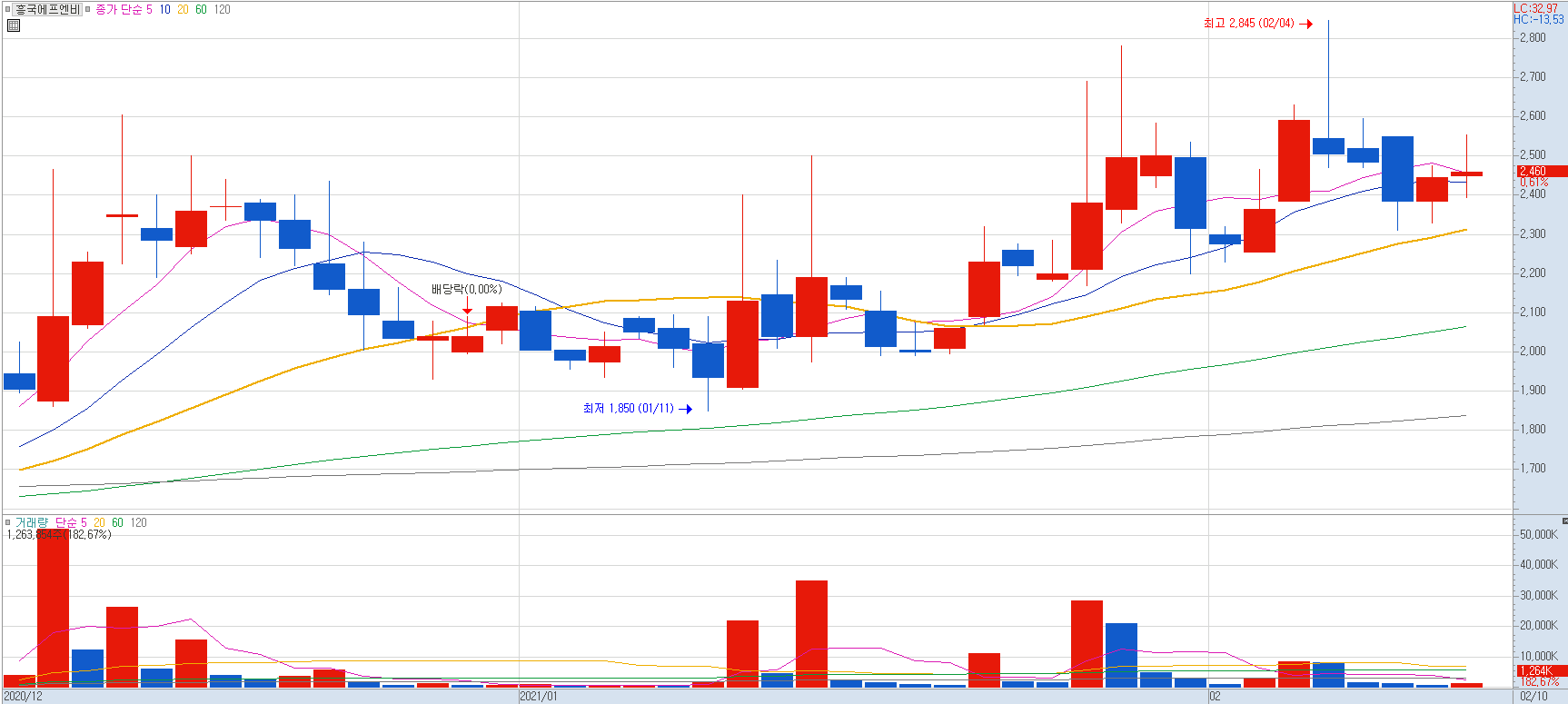Select volume moving average period 5
The image size is (1568, 704).
pos(84,522)
